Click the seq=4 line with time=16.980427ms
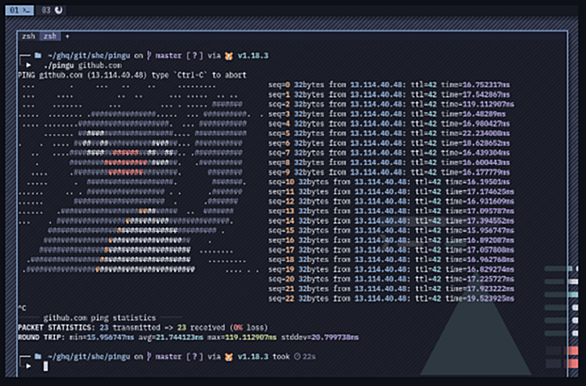The height and width of the screenshot is (386, 586). (389, 124)
